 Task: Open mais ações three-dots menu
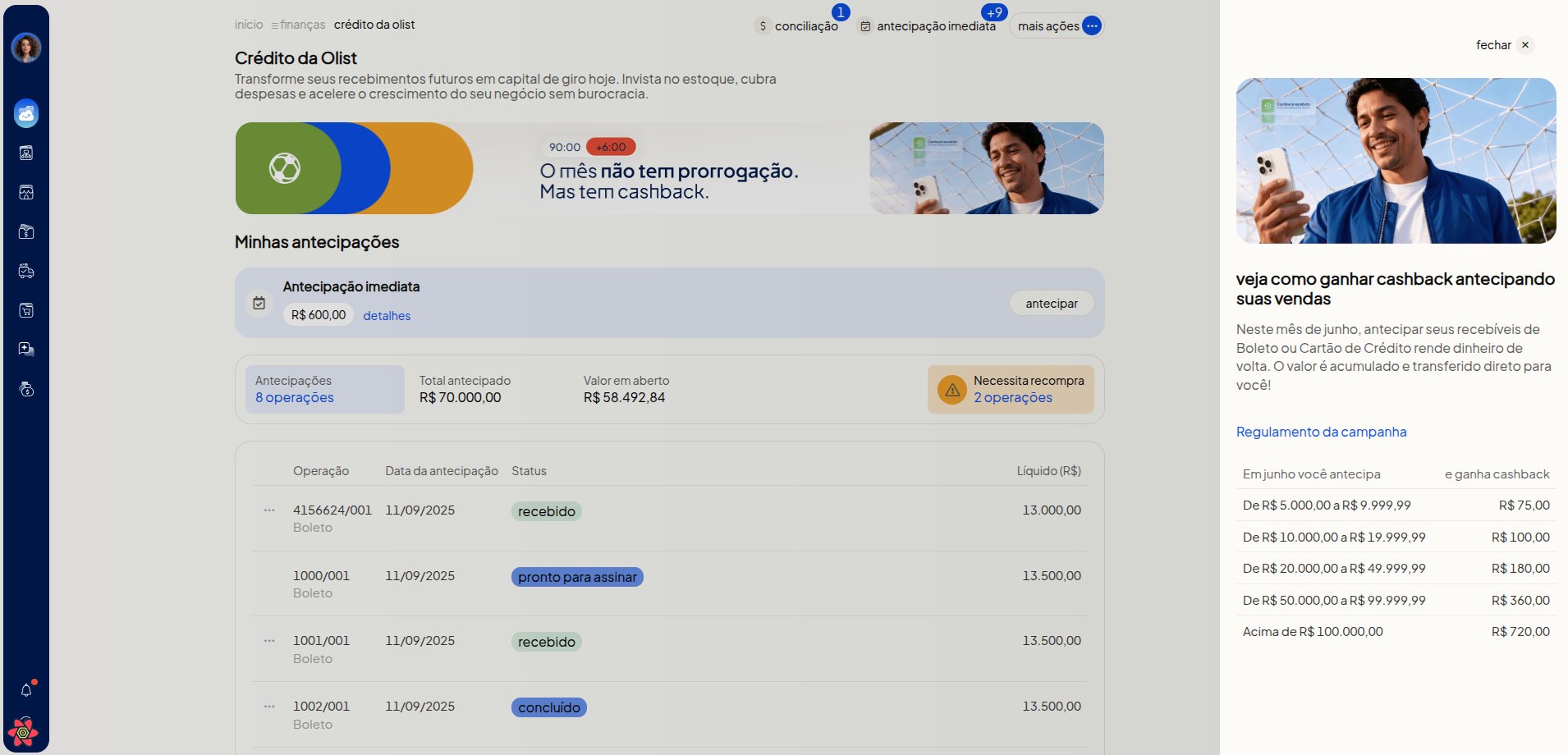(1092, 26)
